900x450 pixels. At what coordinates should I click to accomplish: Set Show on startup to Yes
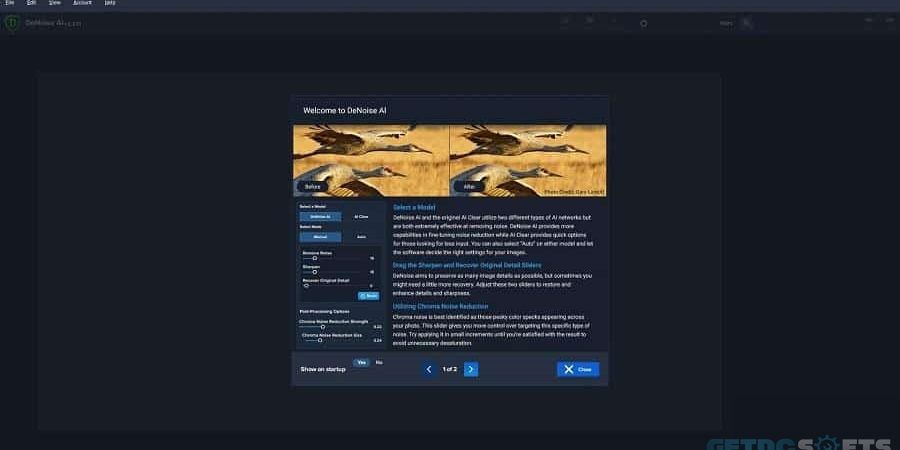361,362
